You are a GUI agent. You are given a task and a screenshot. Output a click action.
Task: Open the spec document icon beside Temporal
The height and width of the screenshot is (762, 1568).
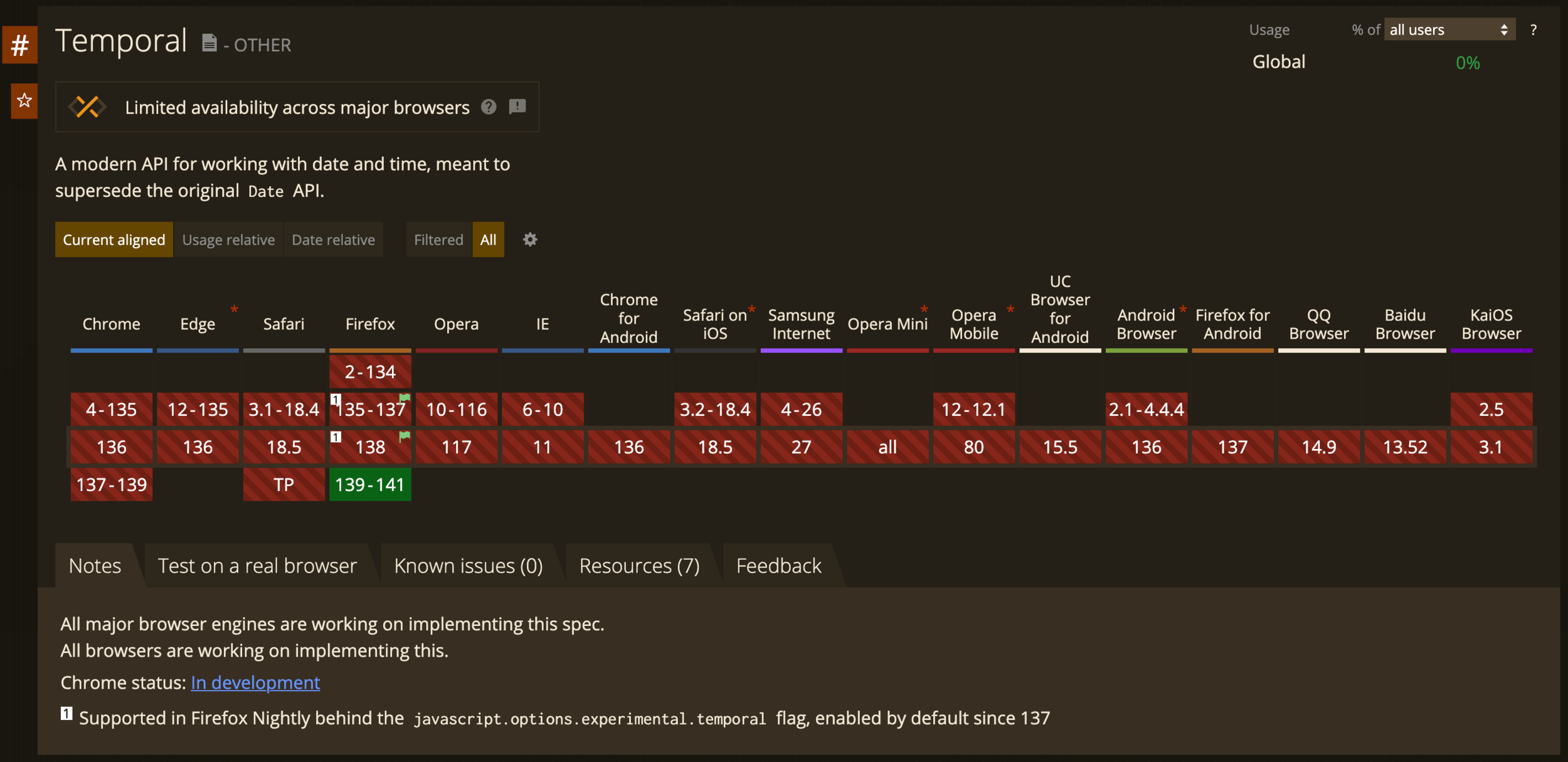pyautogui.click(x=209, y=43)
